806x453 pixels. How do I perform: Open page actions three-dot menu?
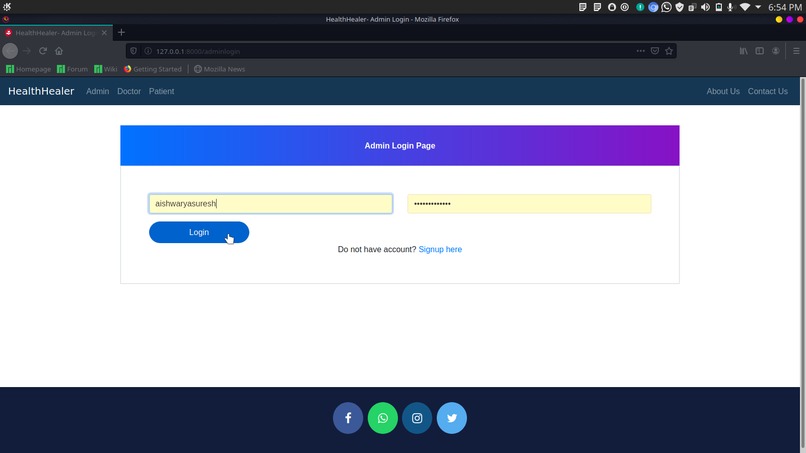pos(640,51)
